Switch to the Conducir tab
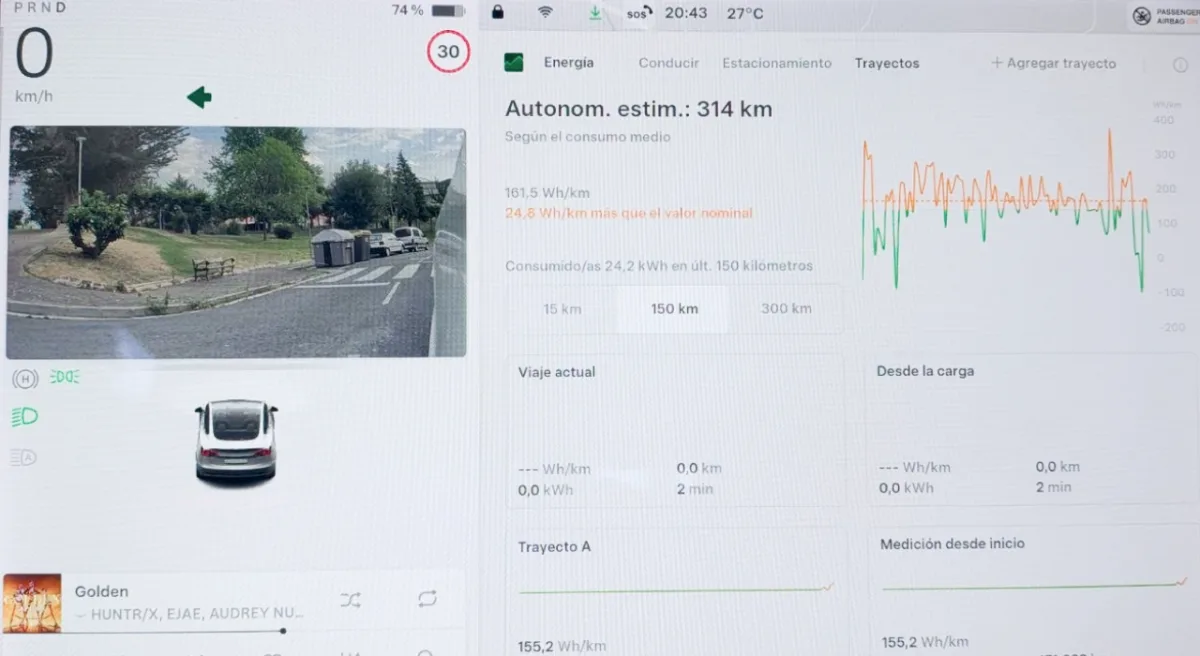 pos(669,62)
